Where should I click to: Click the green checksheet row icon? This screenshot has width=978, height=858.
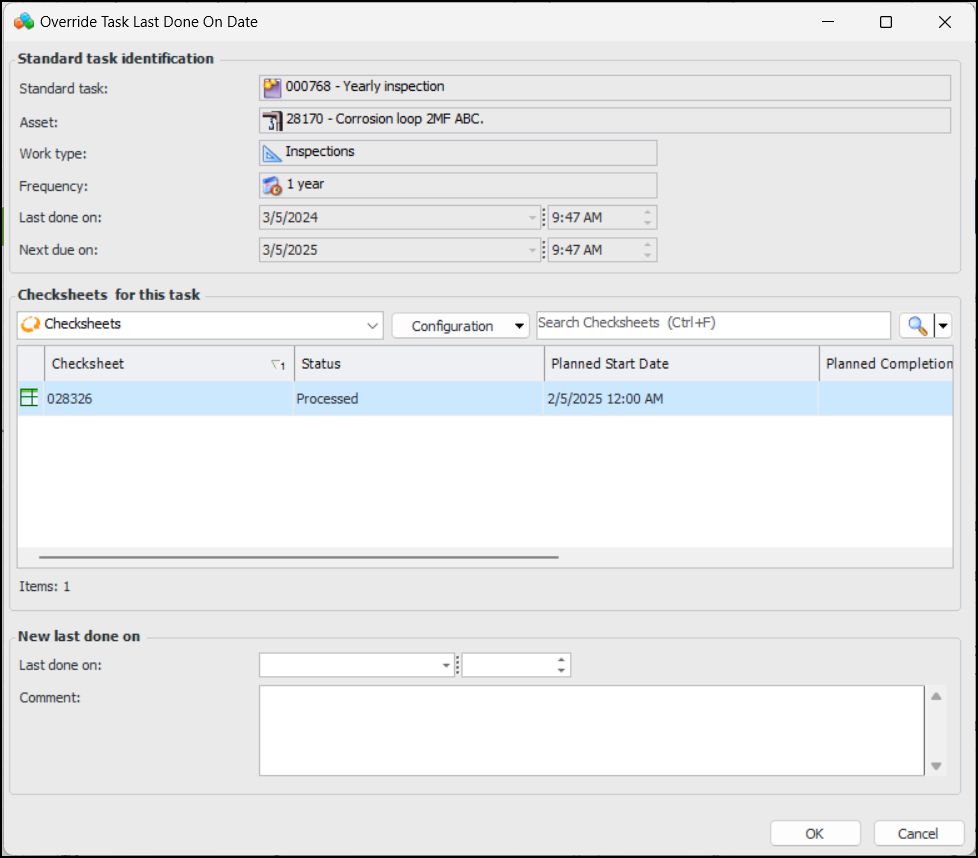30,398
